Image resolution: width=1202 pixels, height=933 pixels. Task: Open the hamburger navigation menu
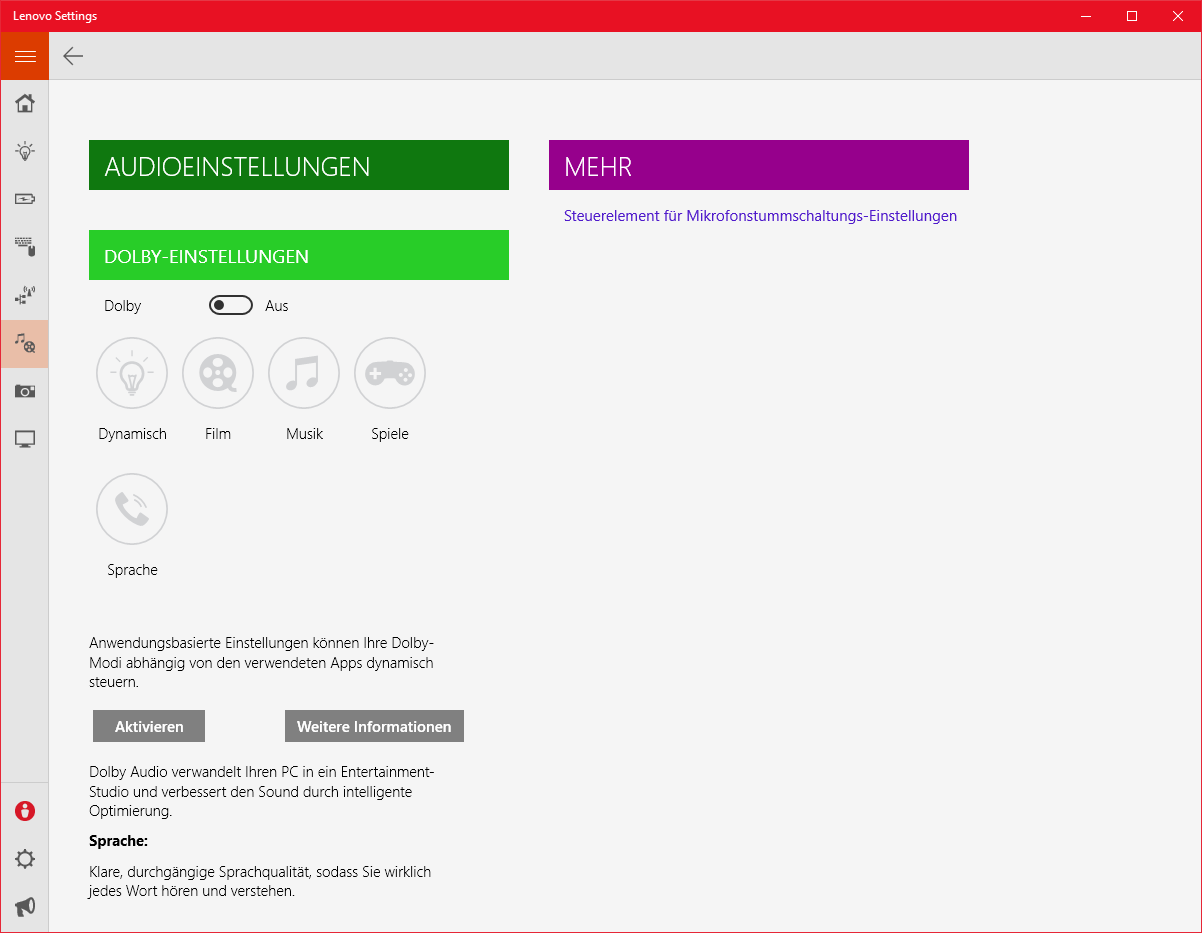point(25,56)
